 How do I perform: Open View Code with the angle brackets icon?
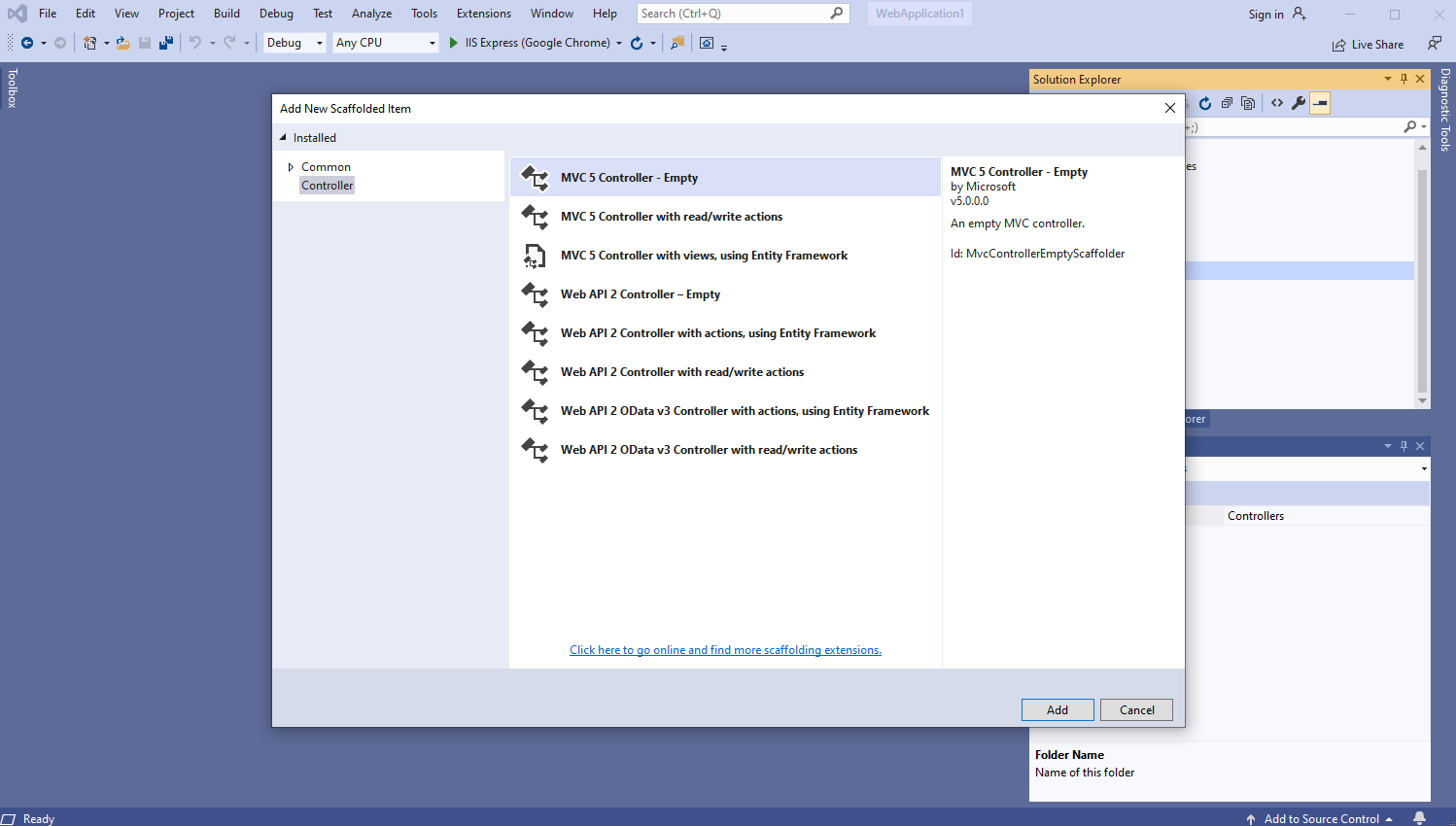click(1277, 103)
